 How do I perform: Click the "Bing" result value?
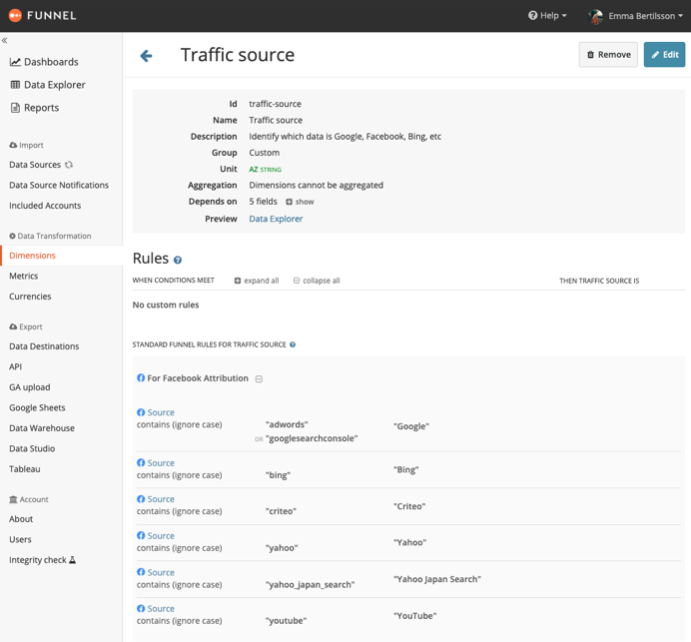(406, 469)
